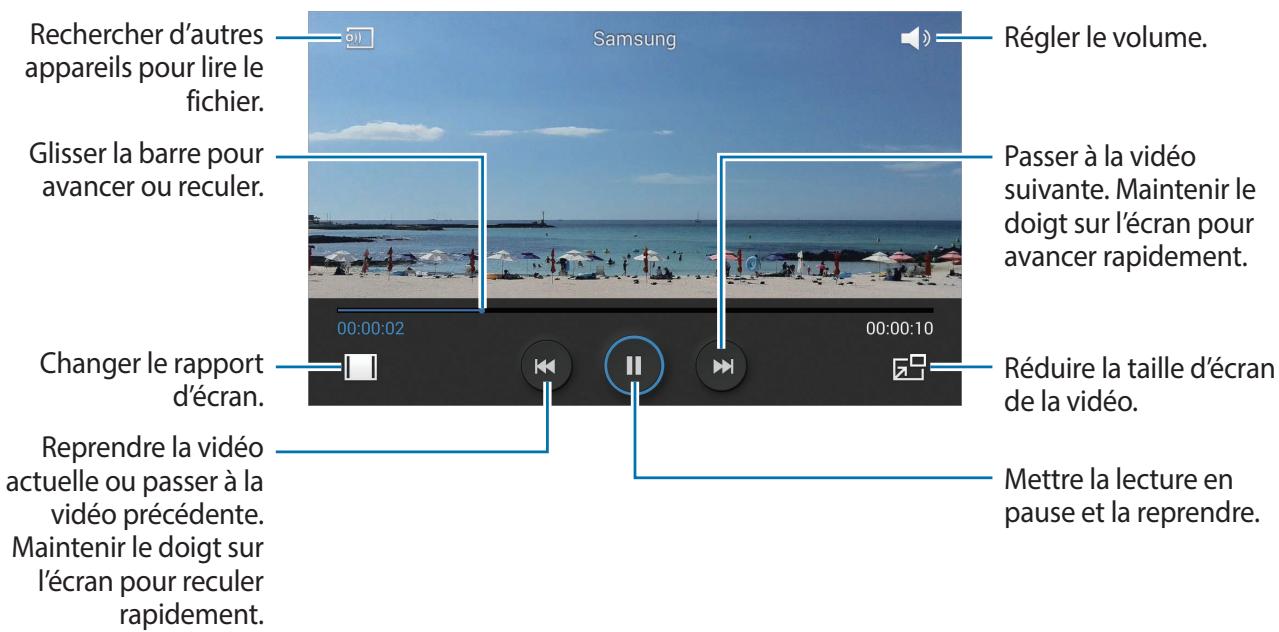Click the Samsung video title
This screenshot has width=1279, height=632.
point(633,40)
